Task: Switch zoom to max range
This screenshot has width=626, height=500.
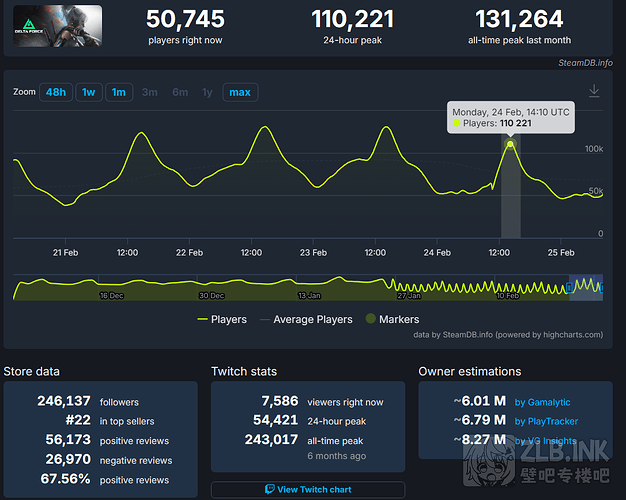Action: pos(240,92)
